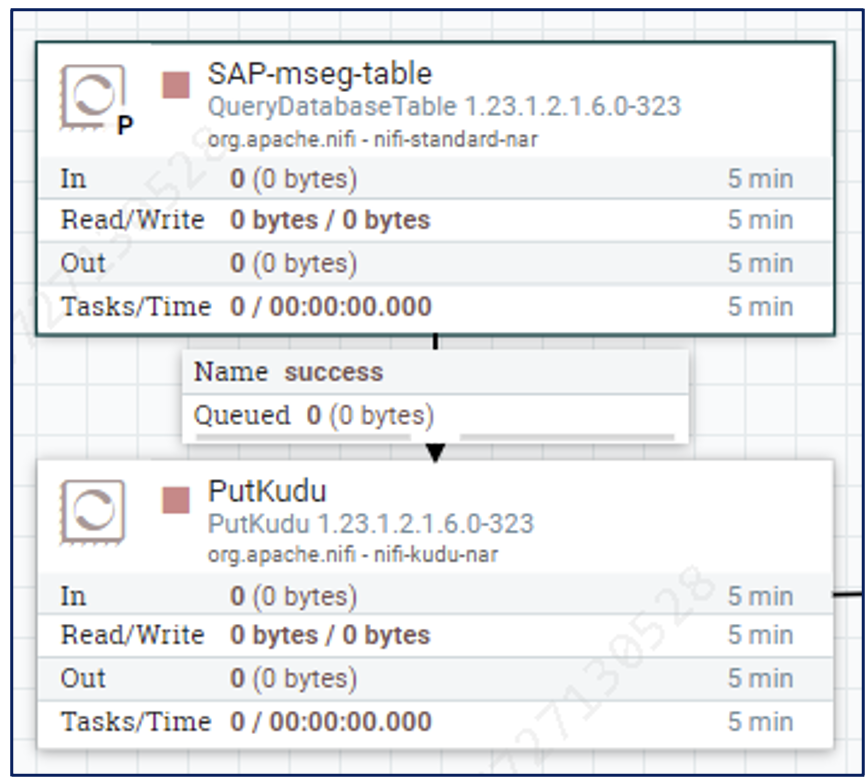Click 5 min beside PutKudu Tasks/Time
868x778 pixels.
tap(761, 722)
